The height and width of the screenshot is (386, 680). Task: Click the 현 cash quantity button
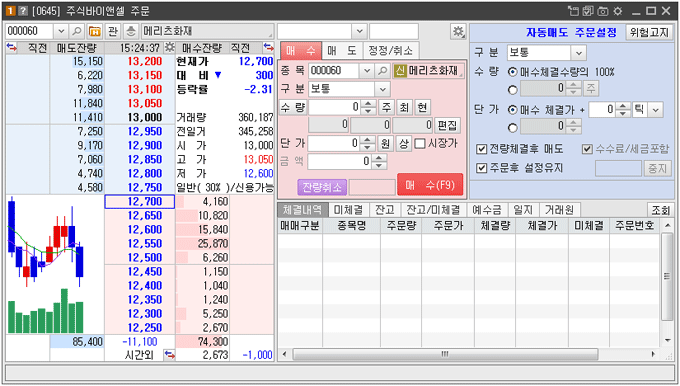pos(422,107)
